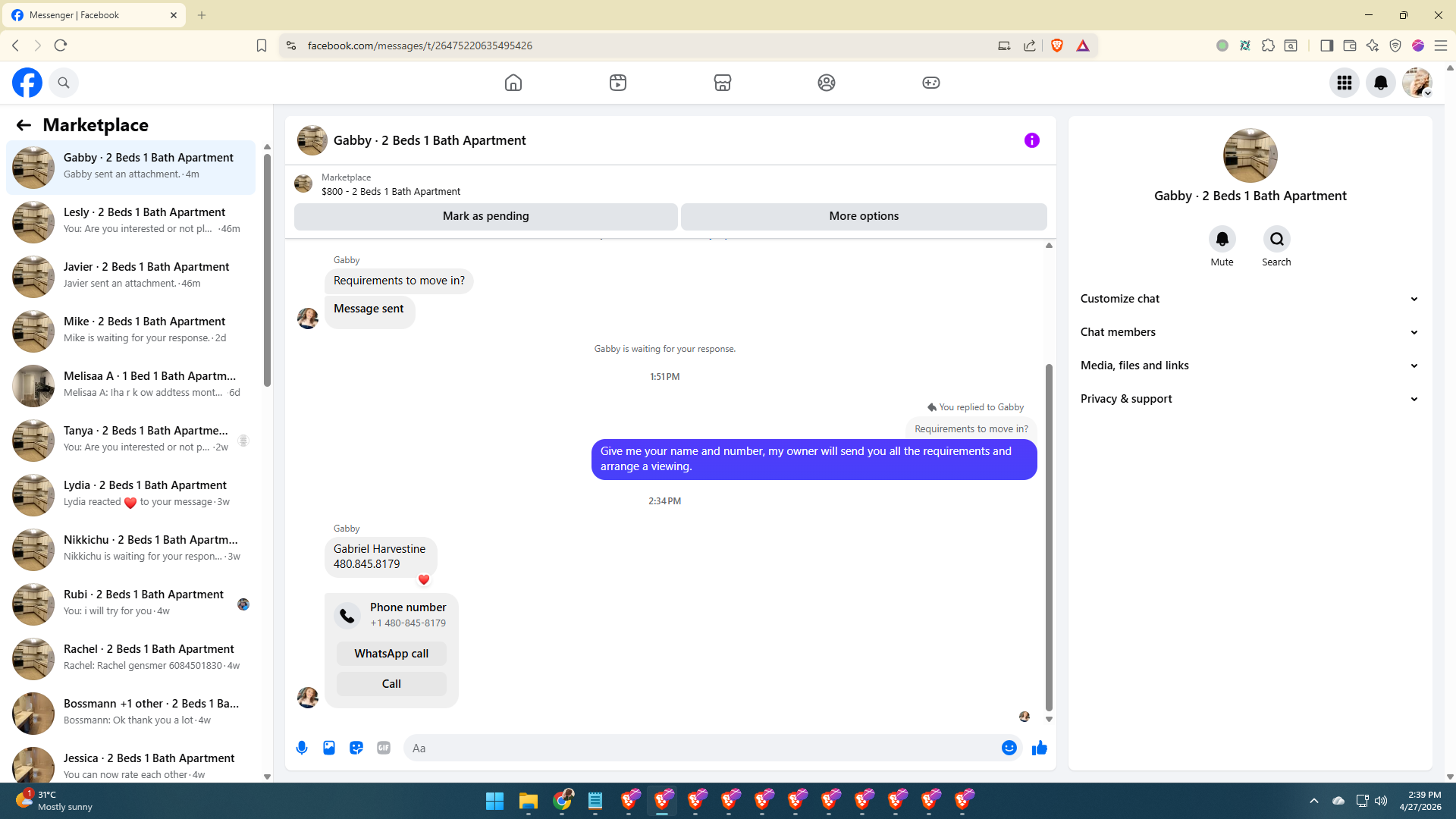
Task: Click the chat messages scrollbar
Action: tap(1049, 537)
